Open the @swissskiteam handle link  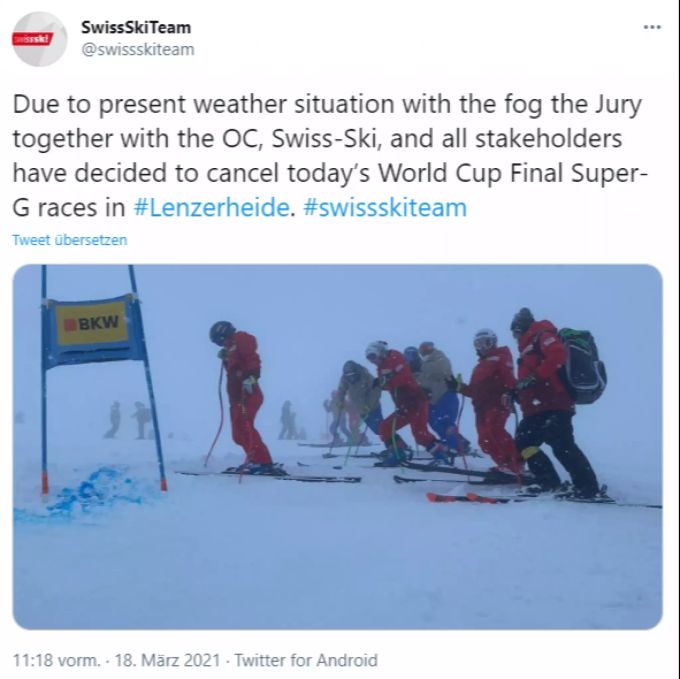137,49
